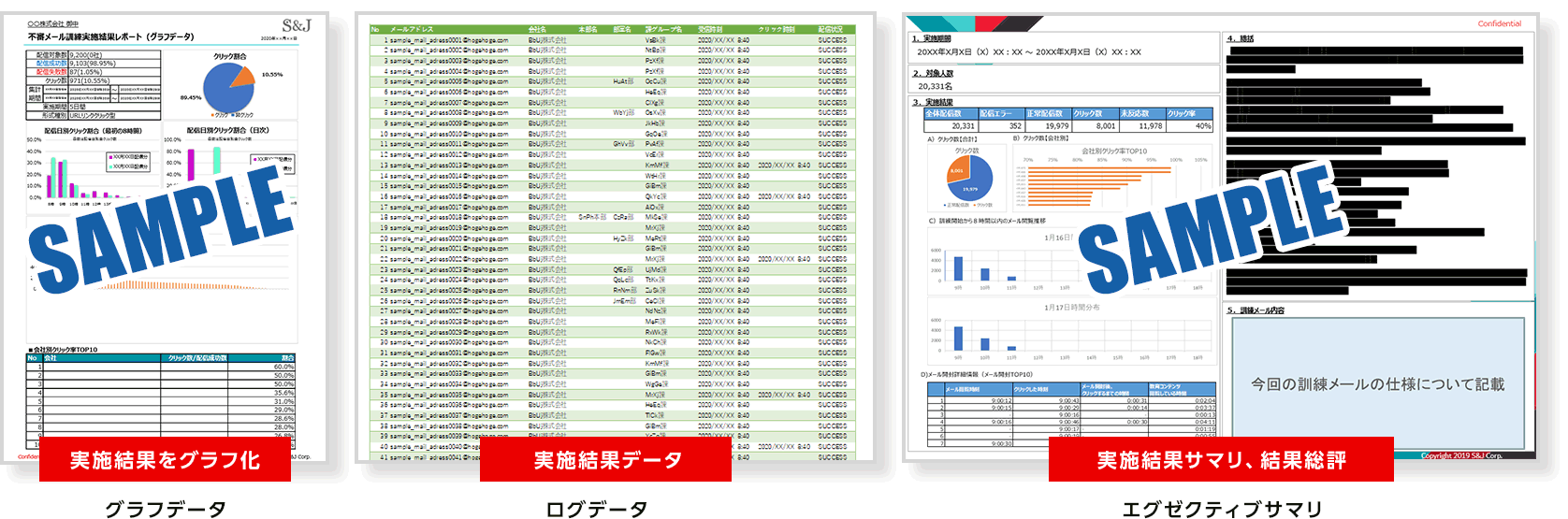Click the 3. 実施結果 heading
This screenshot has width=1568, height=519.
(x=933, y=102)
